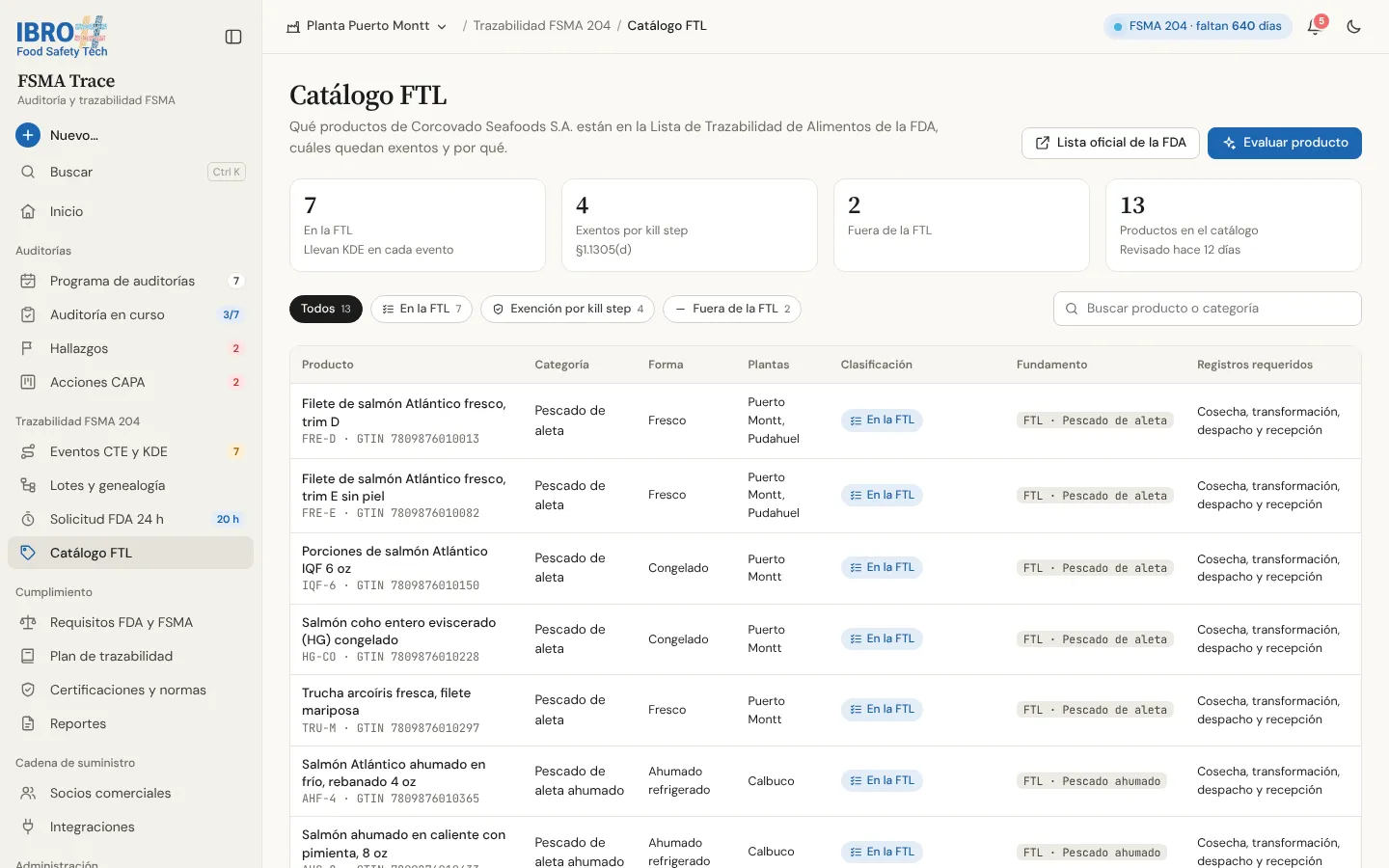Image resolution: width=1389 pixels, height=868 pixels.
Task: Click the factory icon beside Planta Puerto Montt
Action: point(293,27)
